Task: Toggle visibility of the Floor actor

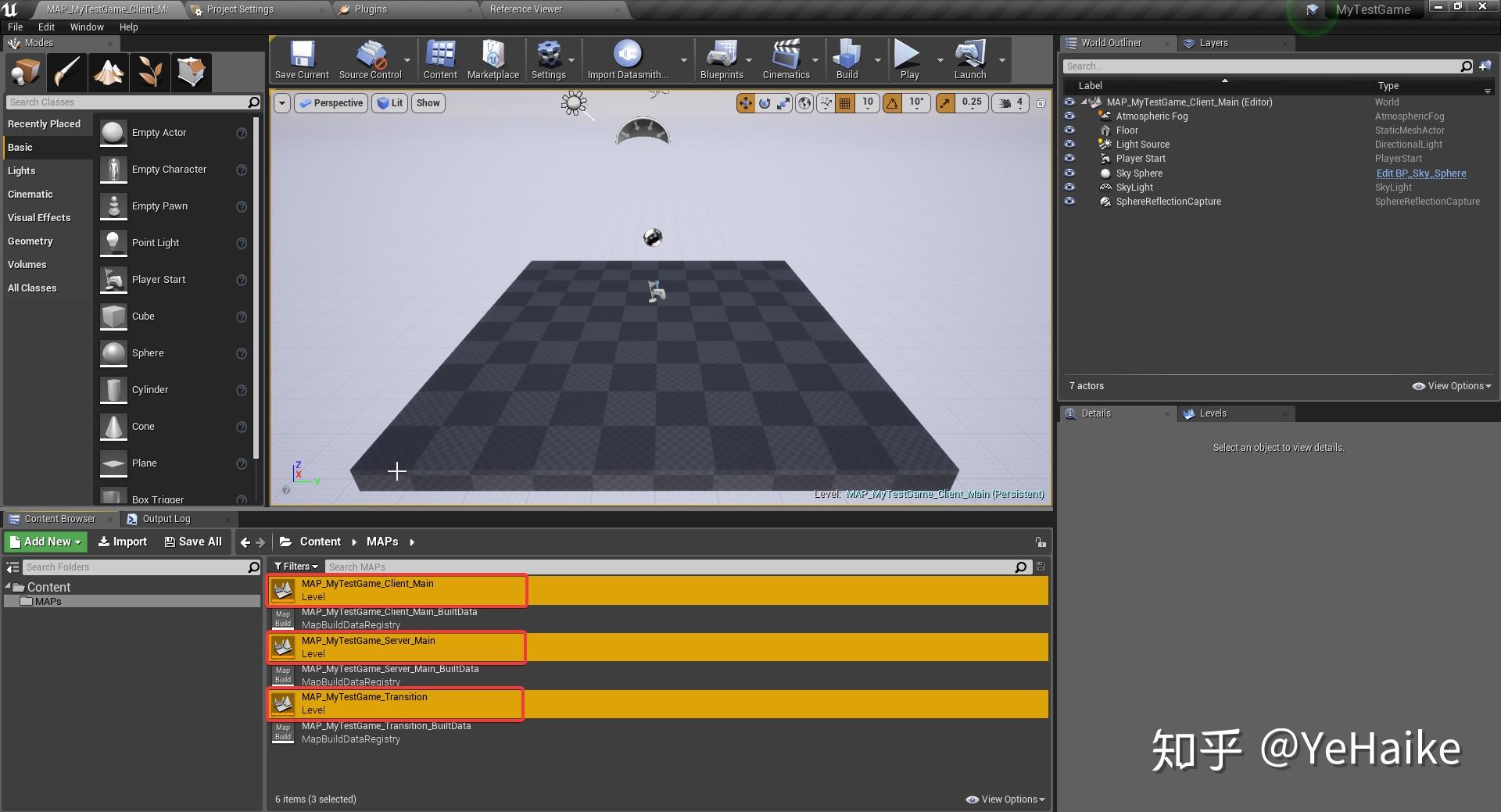Action: click(x=1069, y=130)
